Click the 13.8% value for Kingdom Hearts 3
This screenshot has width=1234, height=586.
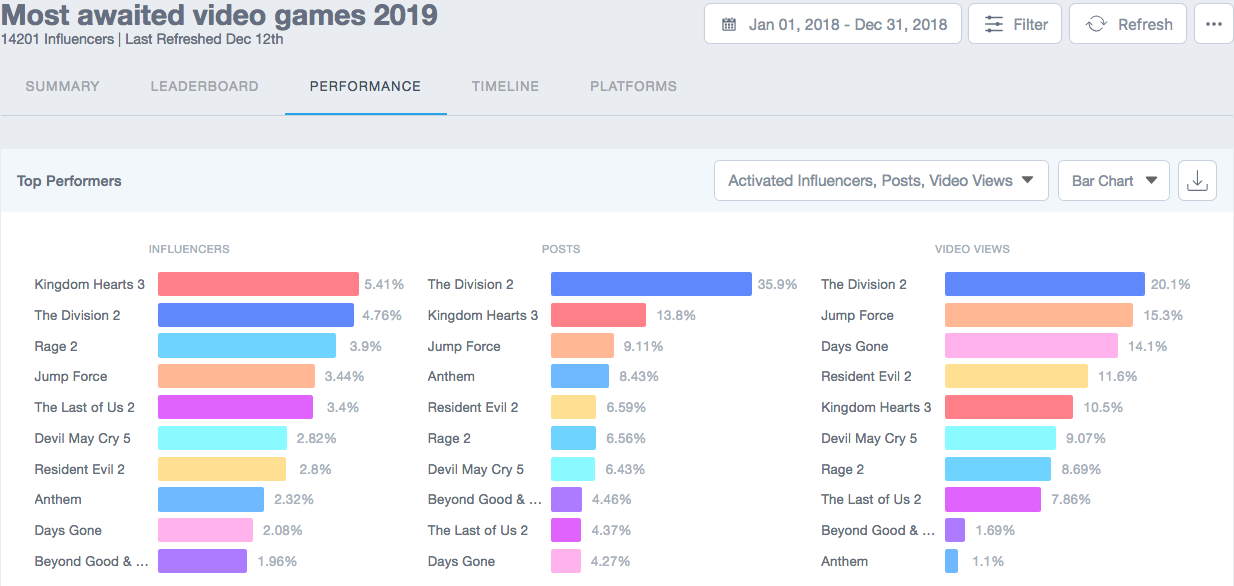[676, 315]
